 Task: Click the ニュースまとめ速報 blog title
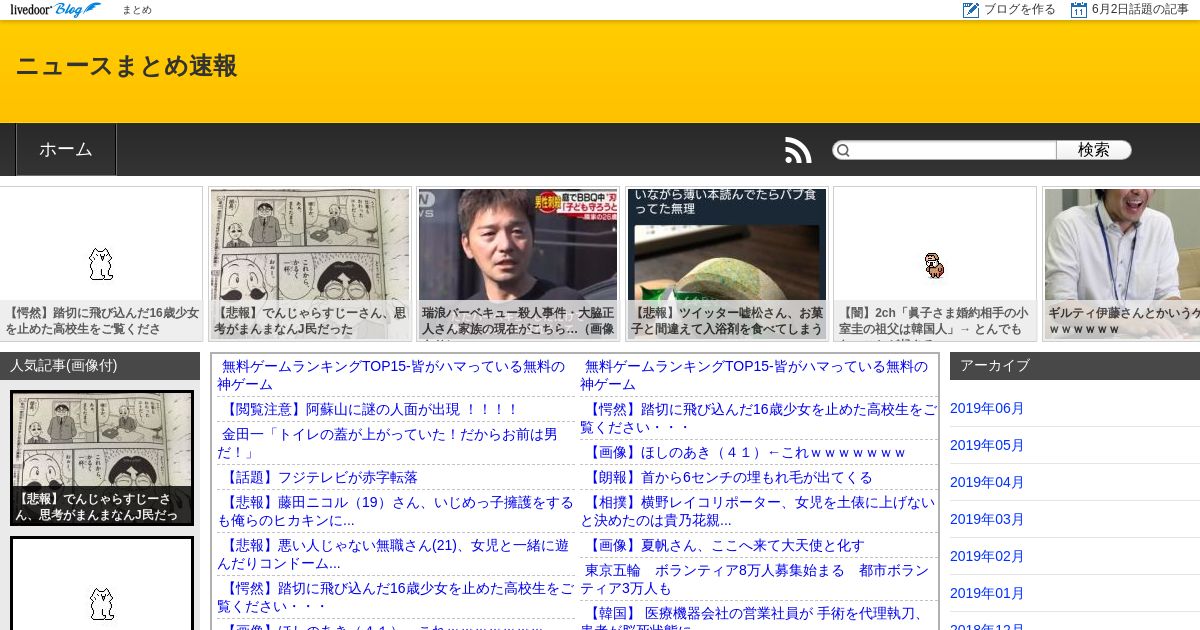click(127, 66)
